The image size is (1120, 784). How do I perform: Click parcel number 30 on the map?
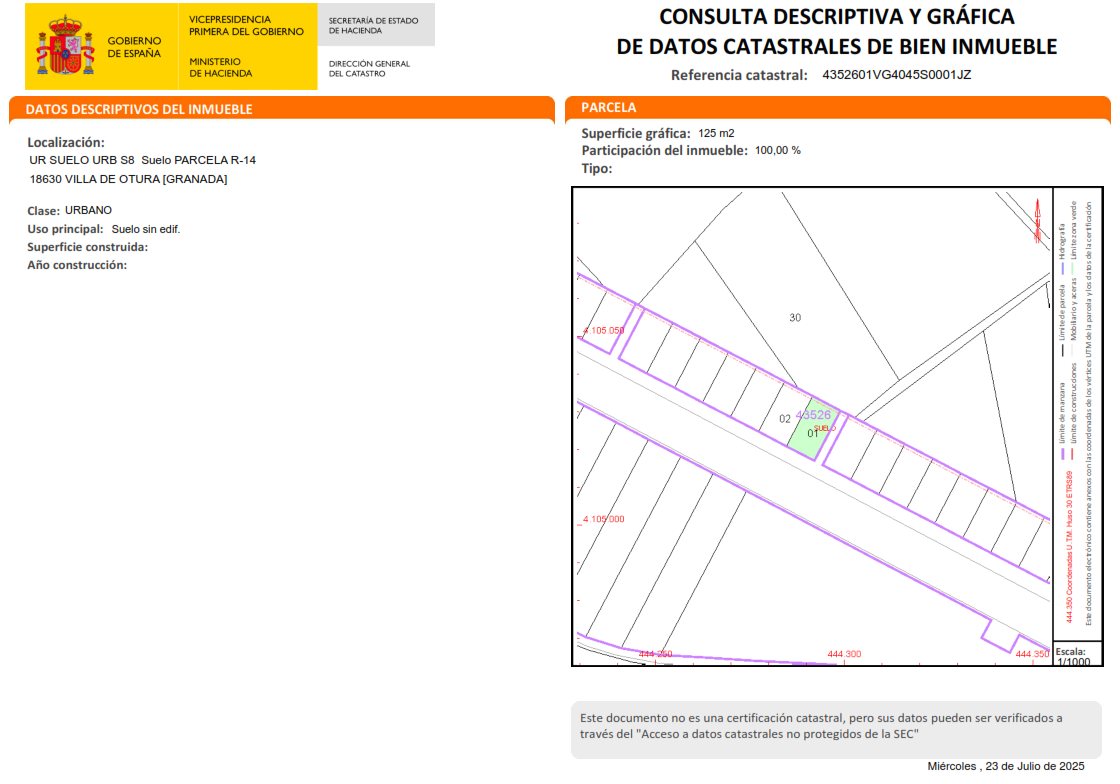pos(795,318)
